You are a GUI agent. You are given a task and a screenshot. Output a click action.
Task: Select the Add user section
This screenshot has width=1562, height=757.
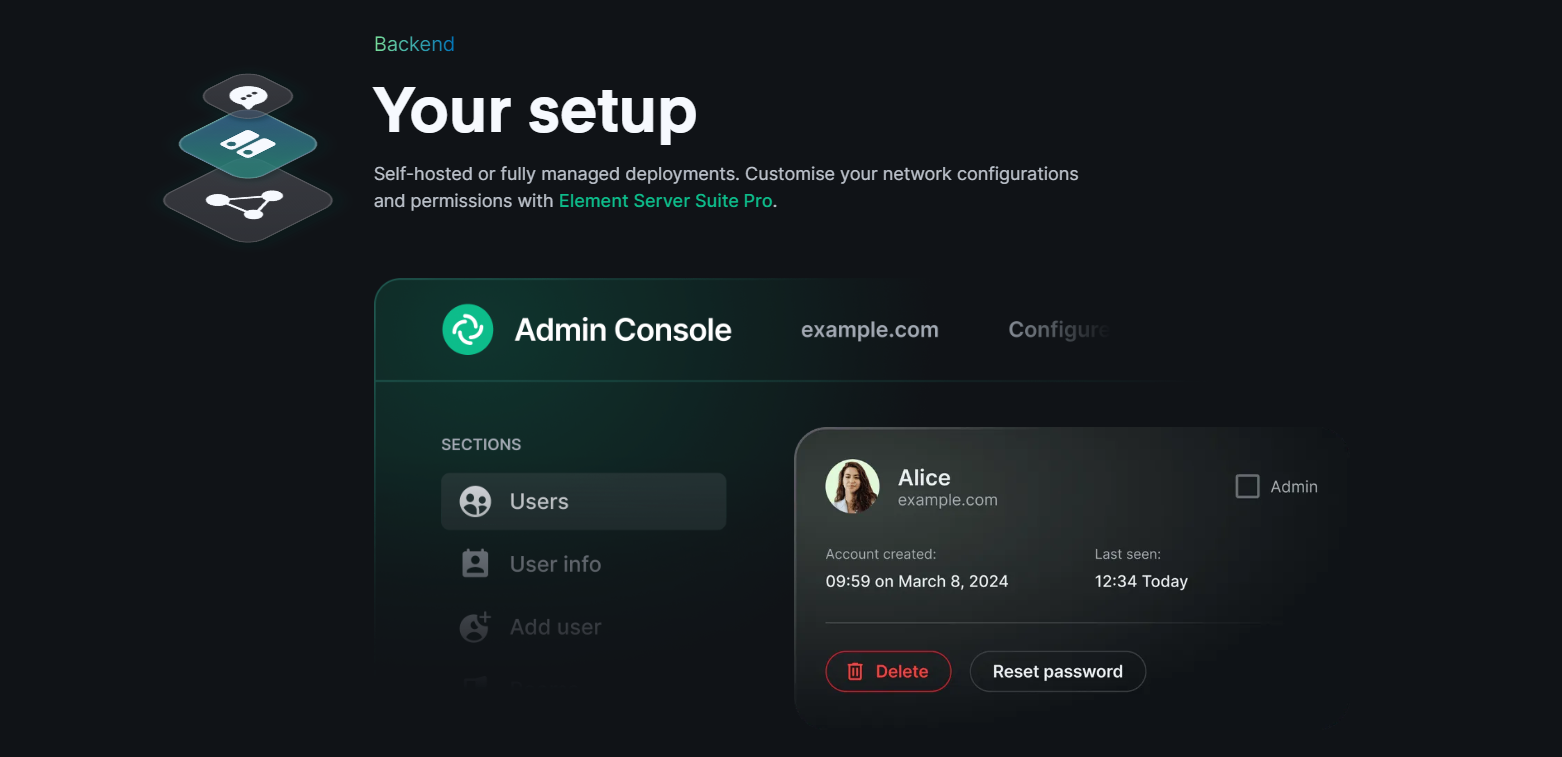coord(583,627)
